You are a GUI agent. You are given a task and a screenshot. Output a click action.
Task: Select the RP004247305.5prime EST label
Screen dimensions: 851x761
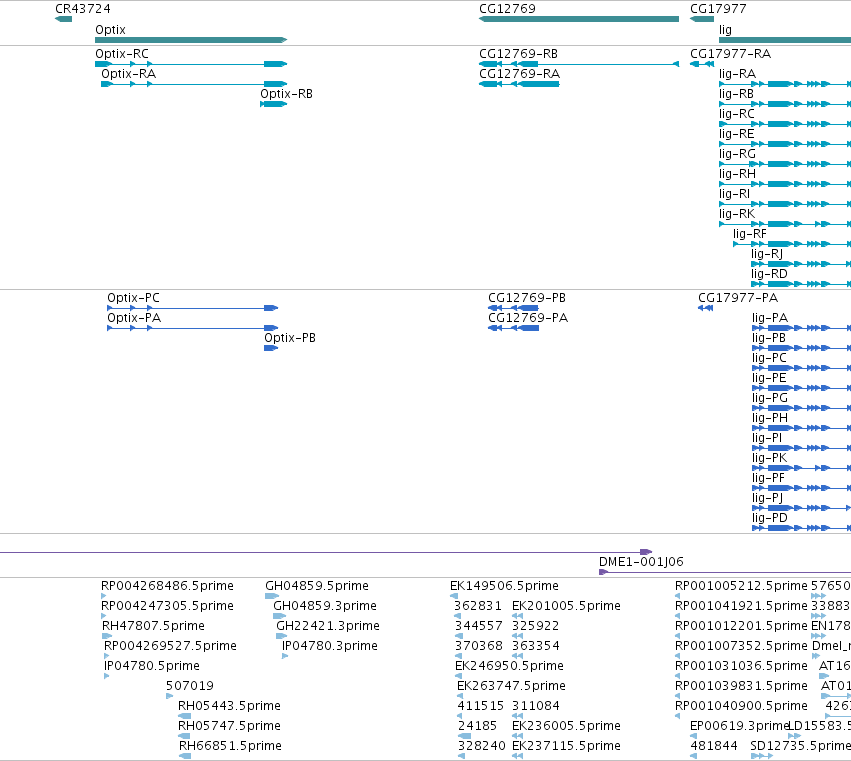tap(167, 606)
